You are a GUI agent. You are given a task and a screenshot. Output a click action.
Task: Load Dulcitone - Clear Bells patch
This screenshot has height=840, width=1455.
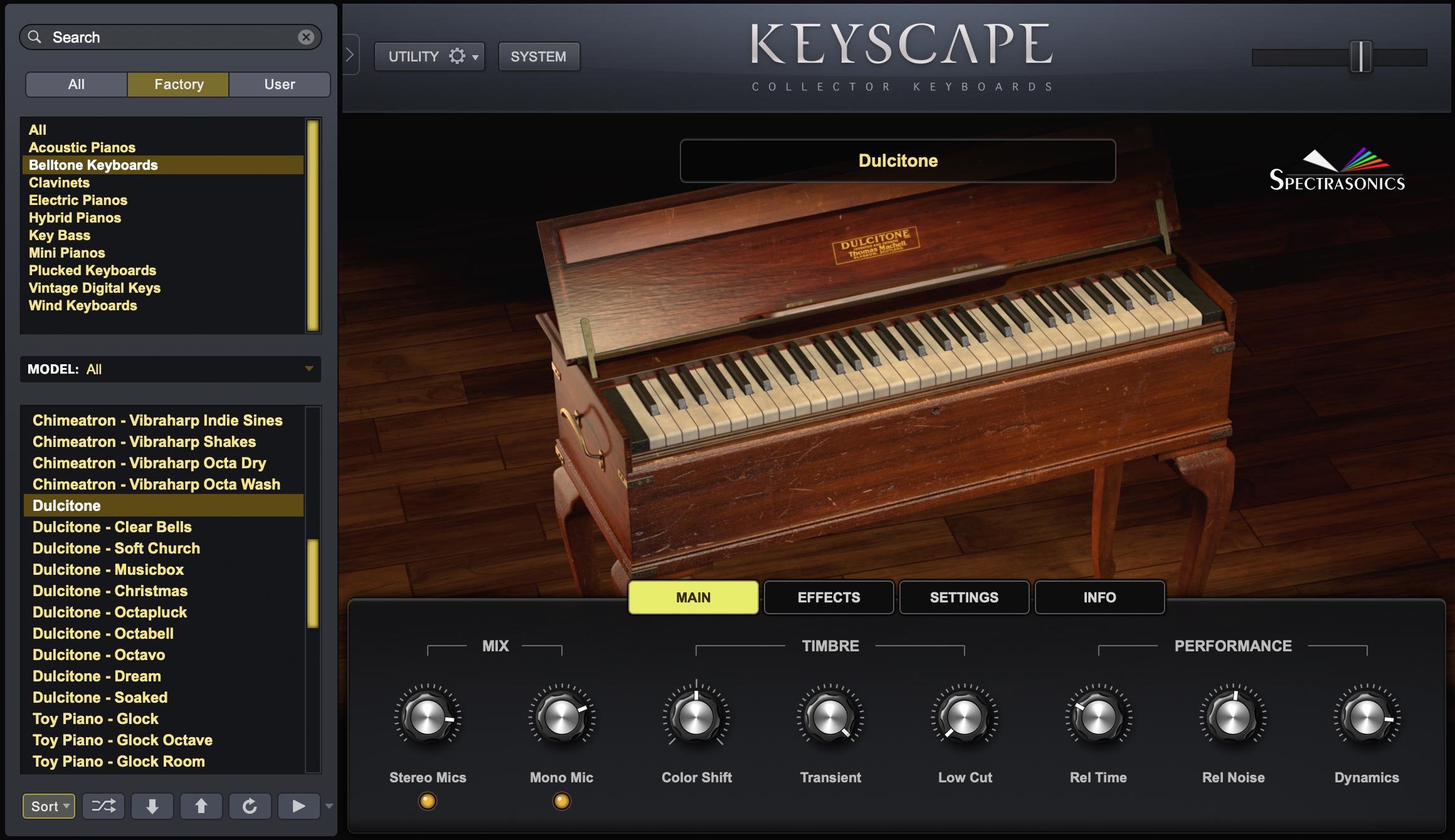click(164, 527)
